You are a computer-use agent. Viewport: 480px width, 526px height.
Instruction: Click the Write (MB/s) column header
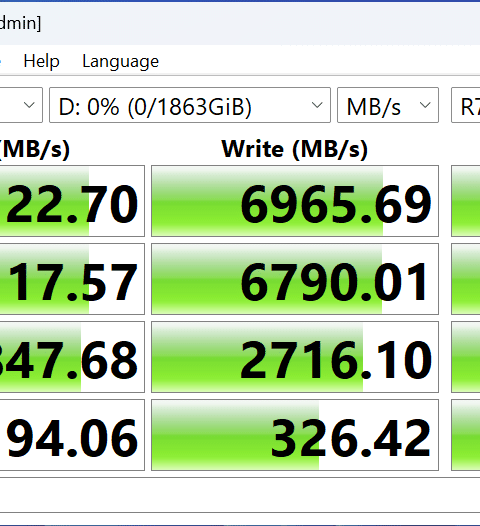[295, 149]
